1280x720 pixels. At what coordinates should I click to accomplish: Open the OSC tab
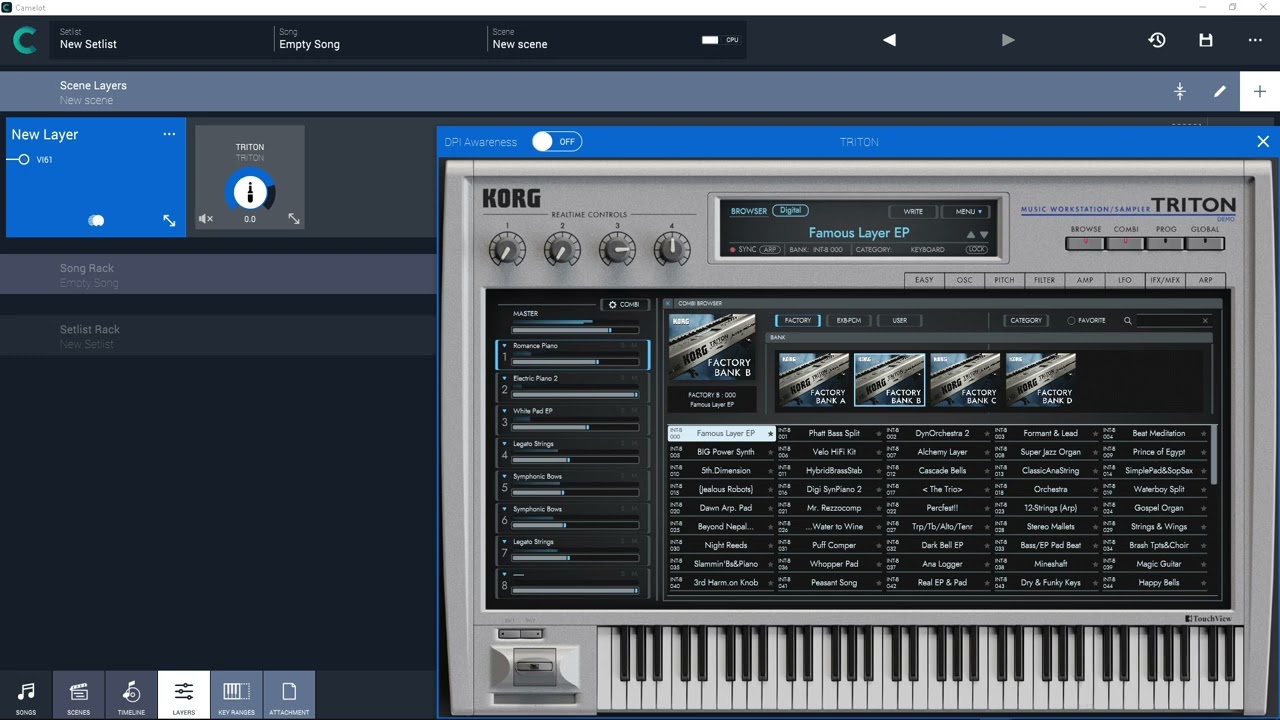point(964,280)
